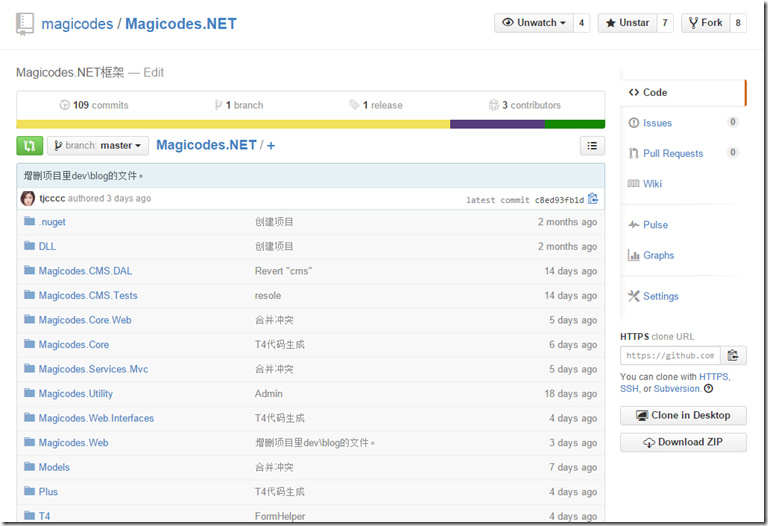Open the Wiki tab
The image size is (768, 526).
(x=652, y=184)
